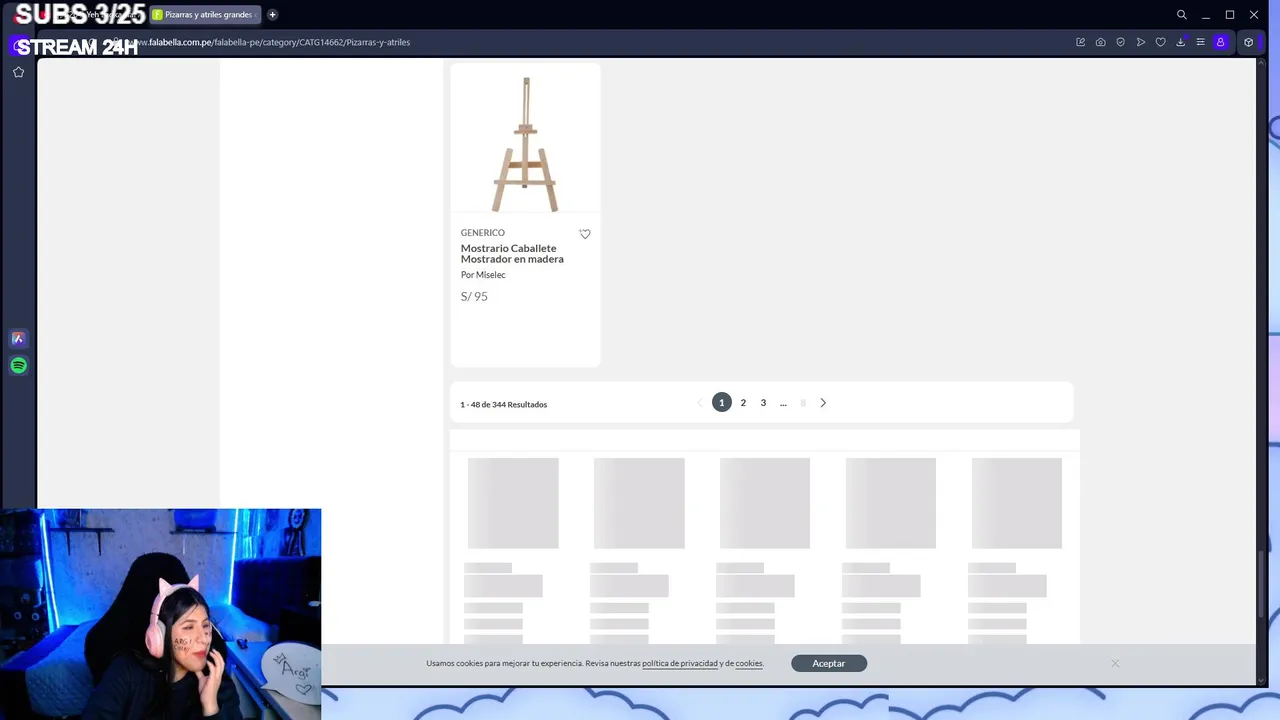This screenshot has width=1280, height=720.
Task: Click the sidebar star bookmarks icon
Action: [18, 72]
